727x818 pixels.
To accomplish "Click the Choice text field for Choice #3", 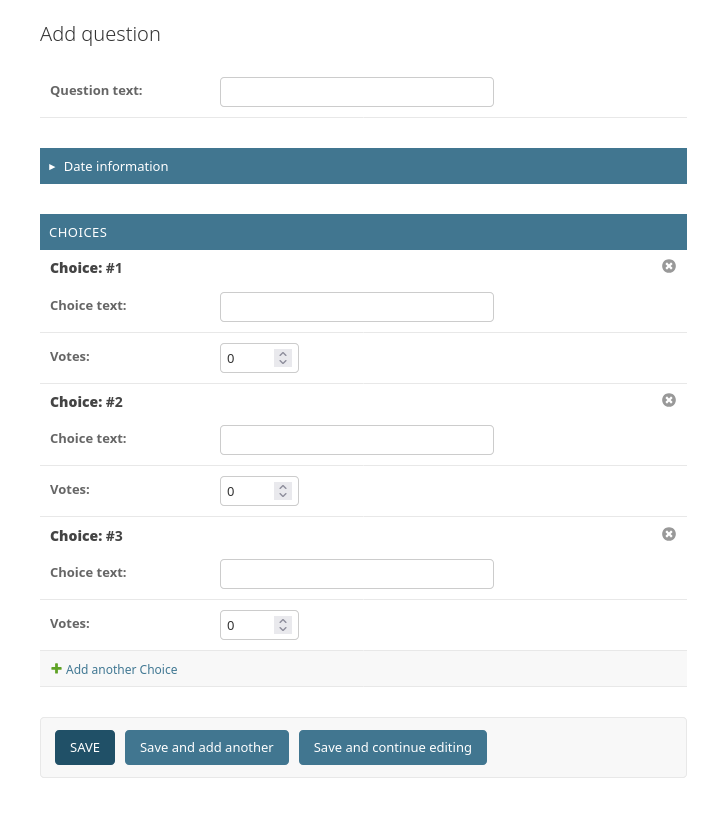I will tap(356, 573).
